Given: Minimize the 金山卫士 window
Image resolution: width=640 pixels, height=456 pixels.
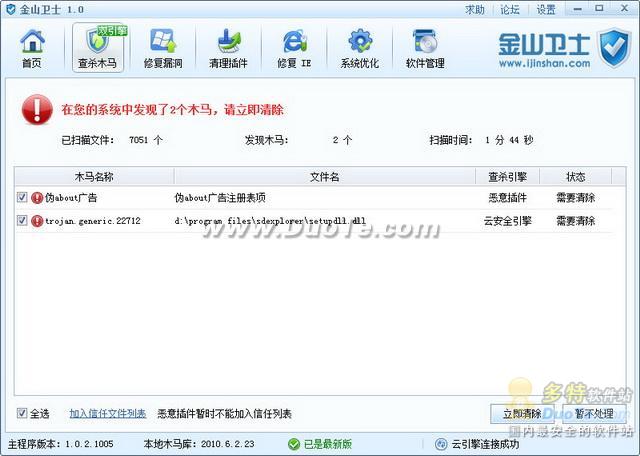Looking at the screenshot, I should tap(578, 9).
